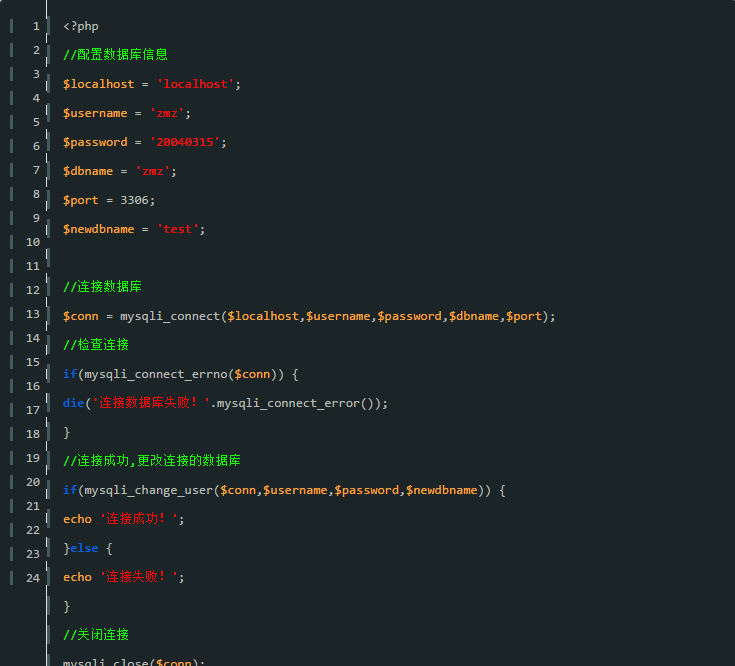Click line number 6 in the gutter
The image size is (735, 666).
[36, 146]
